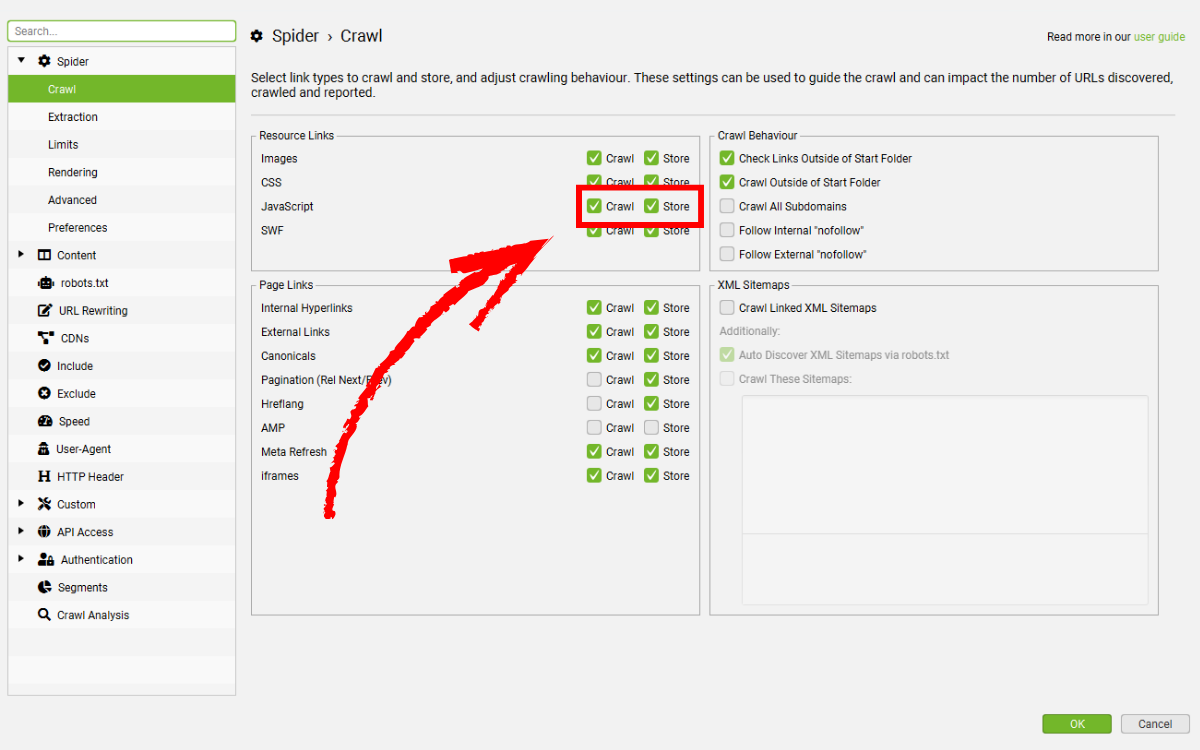Open the user guide link
The image size is (1200, 750).
[x=1159, y=37]
